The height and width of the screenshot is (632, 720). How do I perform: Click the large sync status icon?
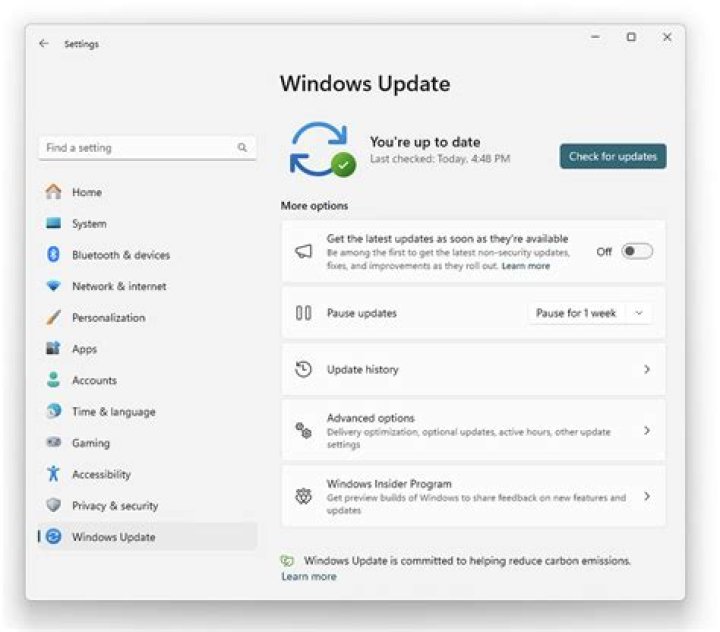[x=322, y=150]
